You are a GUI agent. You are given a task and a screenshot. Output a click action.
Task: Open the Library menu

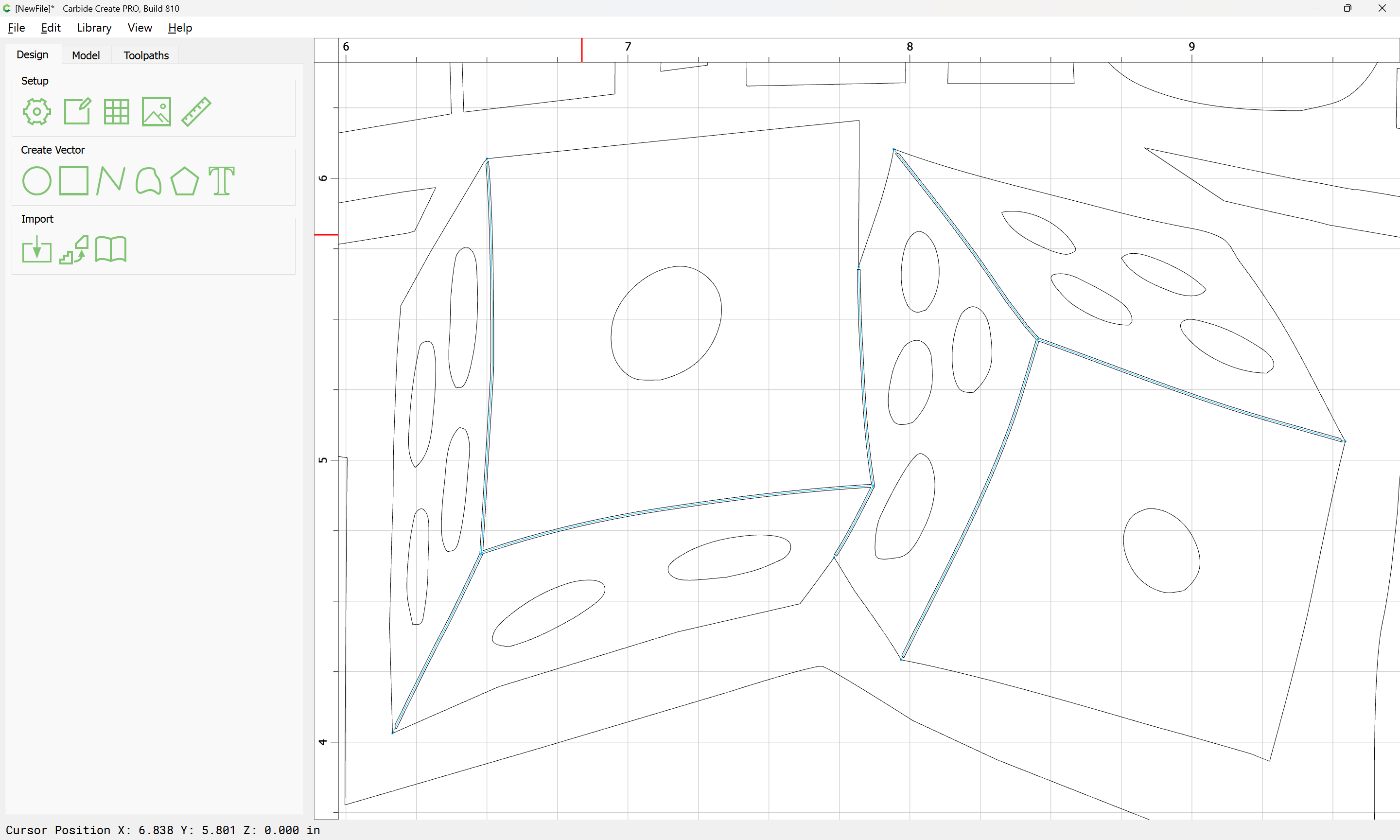(94, 28)
